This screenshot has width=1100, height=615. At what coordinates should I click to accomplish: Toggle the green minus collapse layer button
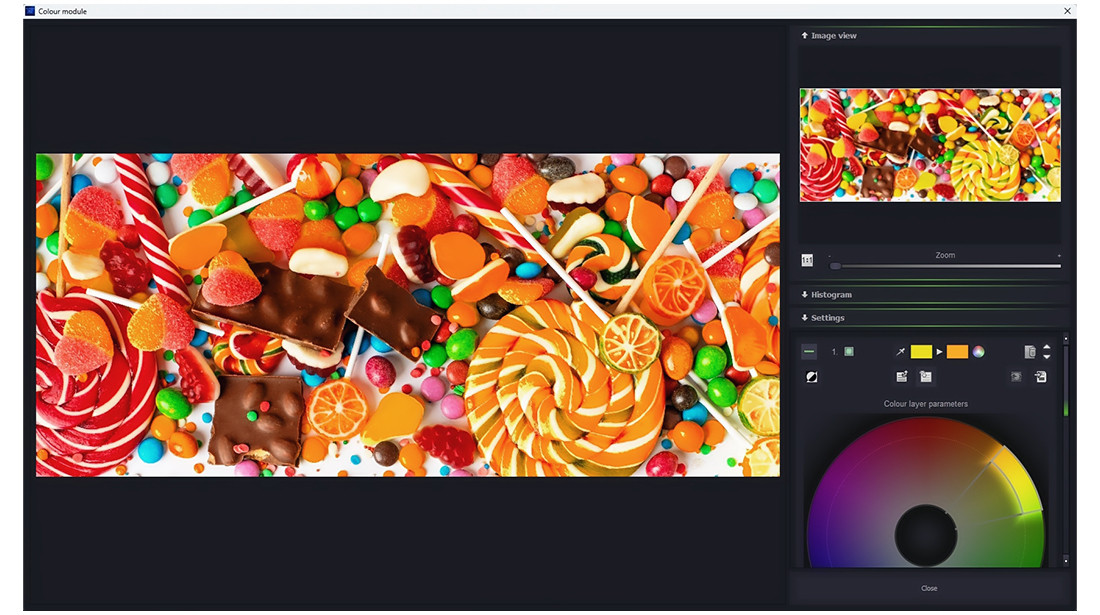click(809, 352)
